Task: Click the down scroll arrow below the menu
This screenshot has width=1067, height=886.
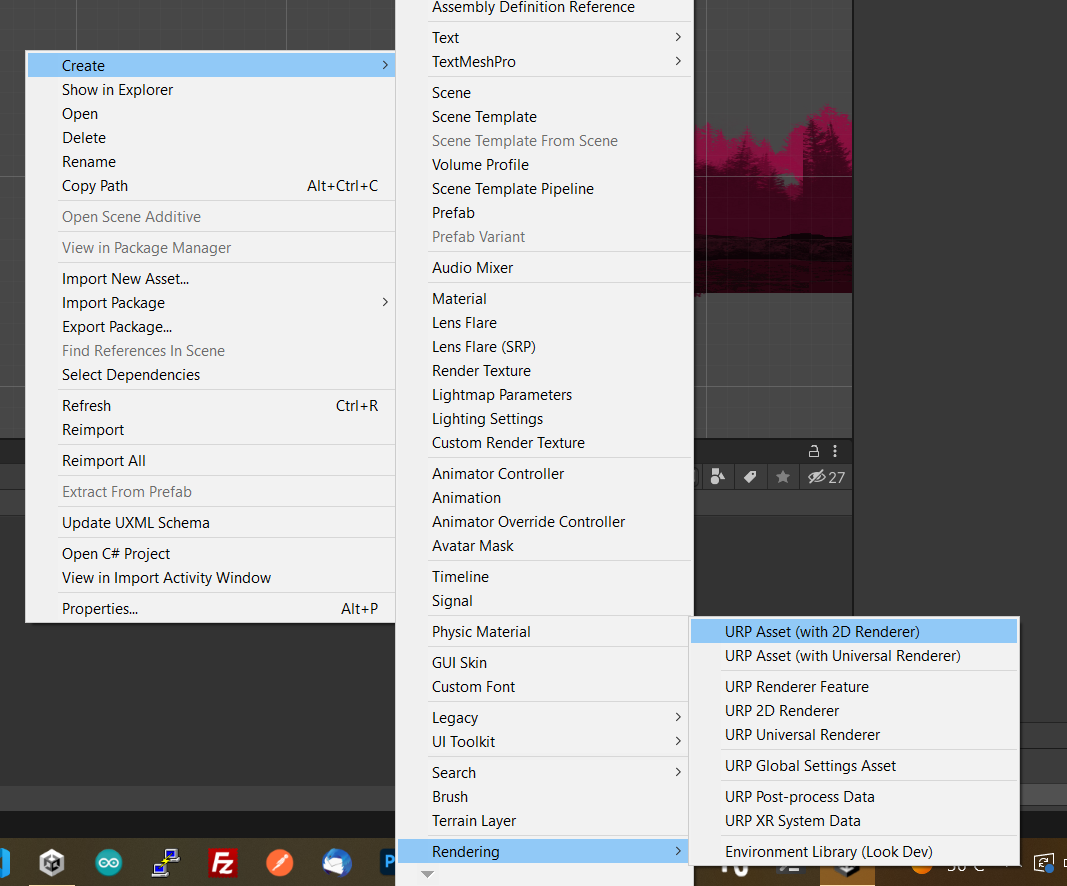Action: (x=428, y=874)
